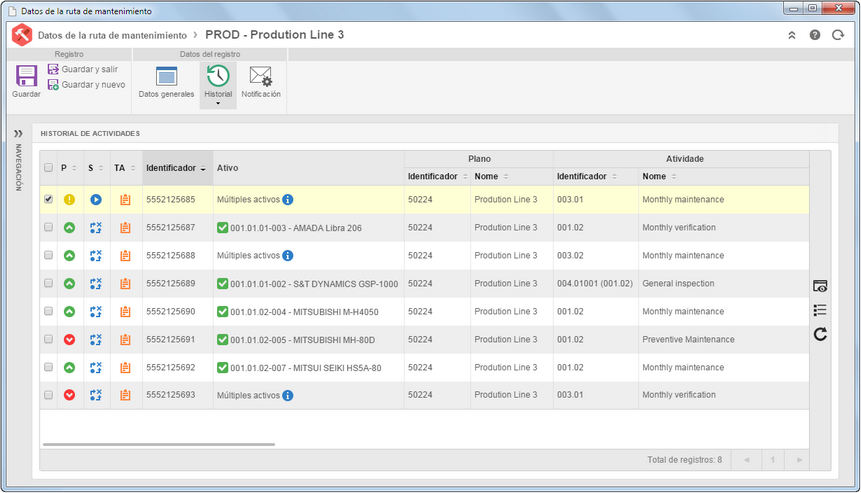Click red down-arrow icon in row 5552125693
Image resolution: width=861 pixels, height=493 pixels.
[x=69, y=395]
